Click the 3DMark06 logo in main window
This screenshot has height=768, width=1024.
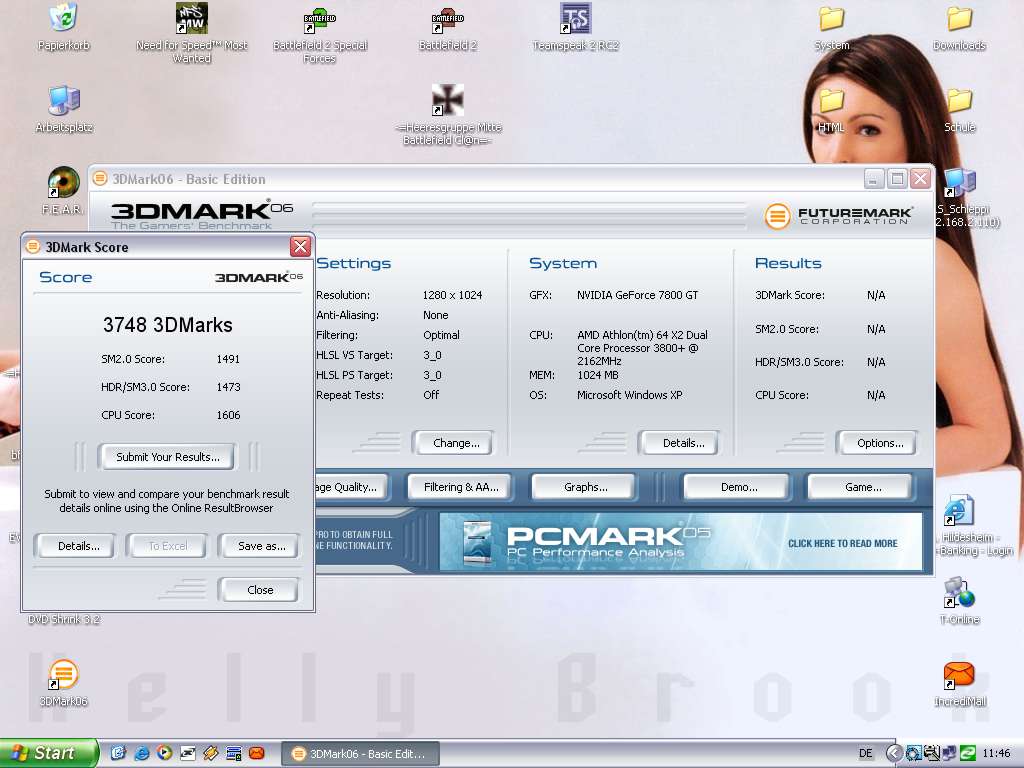(x=201, y=215)
